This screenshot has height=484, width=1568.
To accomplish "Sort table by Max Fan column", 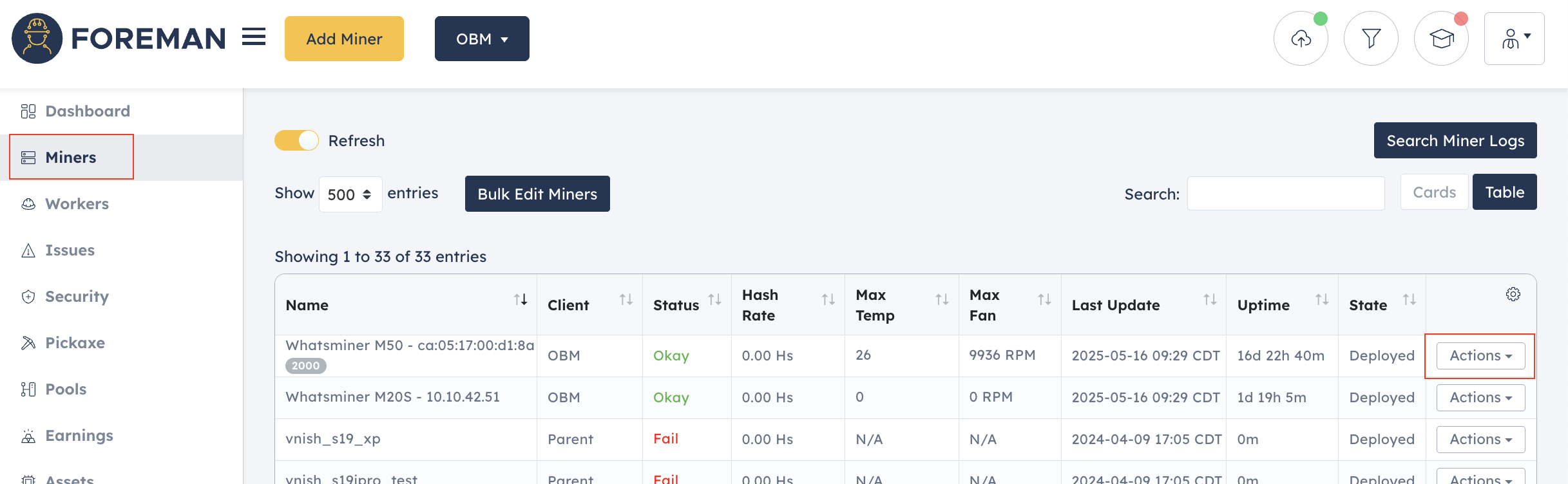I will point(1044,299).
